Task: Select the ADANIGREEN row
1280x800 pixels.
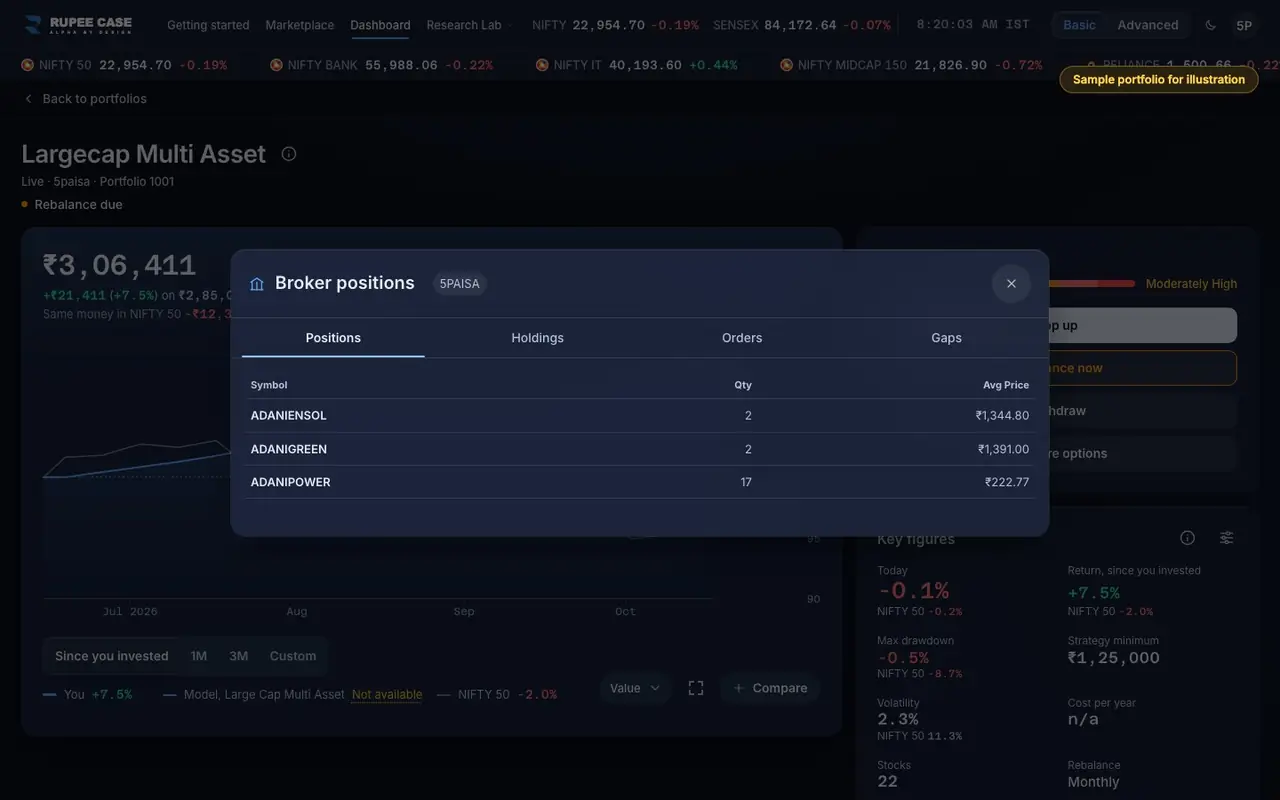Action: [x=640, y=449]
